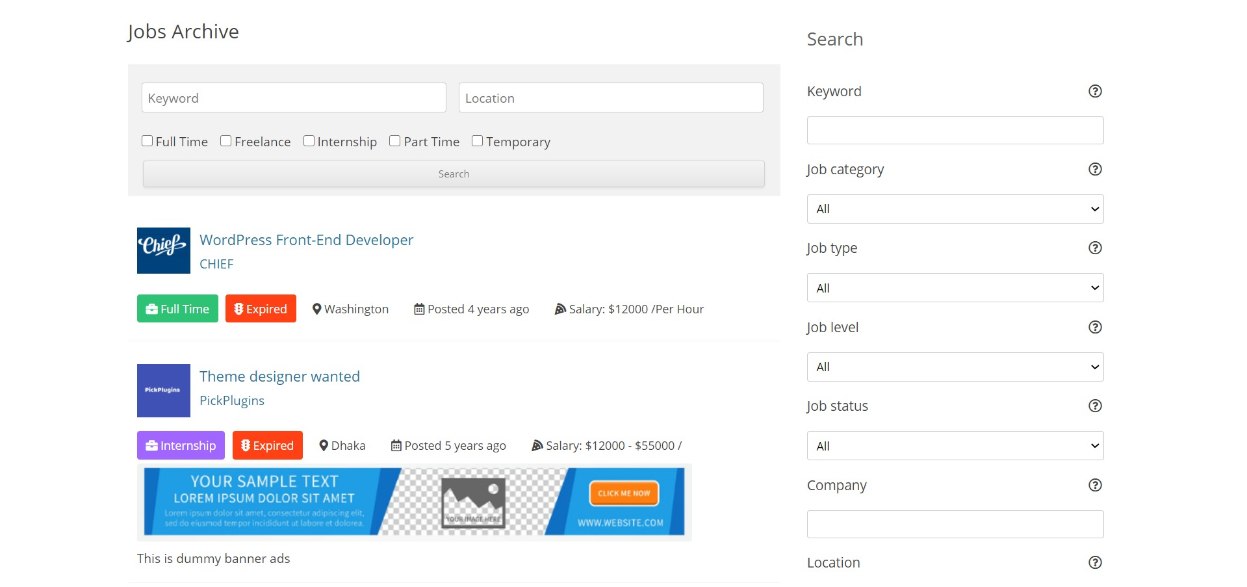Enable the Part Time checkbox
This screenshot has height=587, width=1247.
tap(395, 141)
